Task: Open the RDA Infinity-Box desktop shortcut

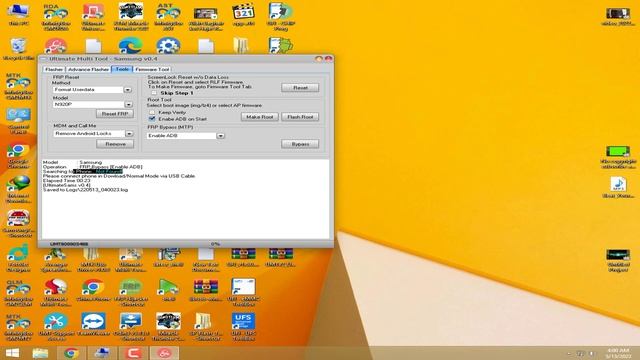Action: pyautogui.click(x=56, y=17)
